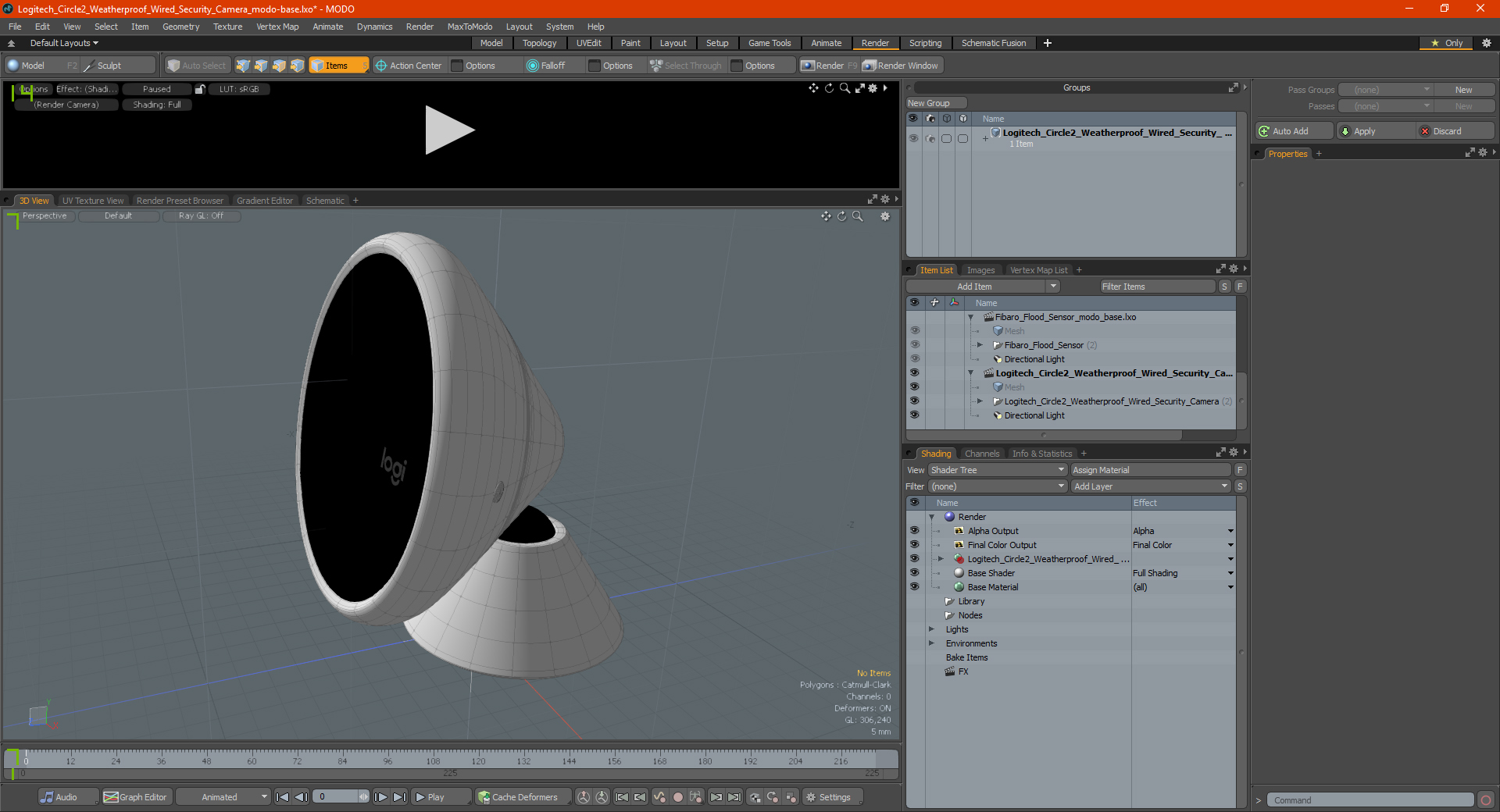Screen dimensions: 1500x812
Task: Switch to the UVEdit layout tab
Action: coord(588,43)
